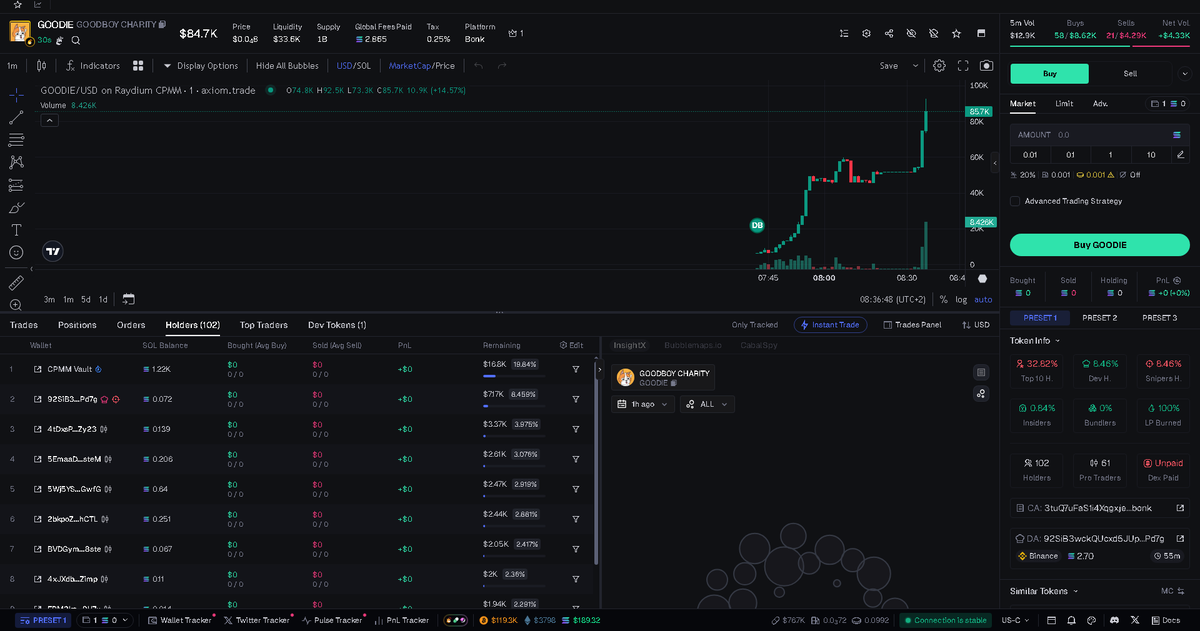The width and height of the screenshot is (1200, 631).
Task: Enter fullscreen chart mode
Action: pyautogui.click(x=963, y=66)
